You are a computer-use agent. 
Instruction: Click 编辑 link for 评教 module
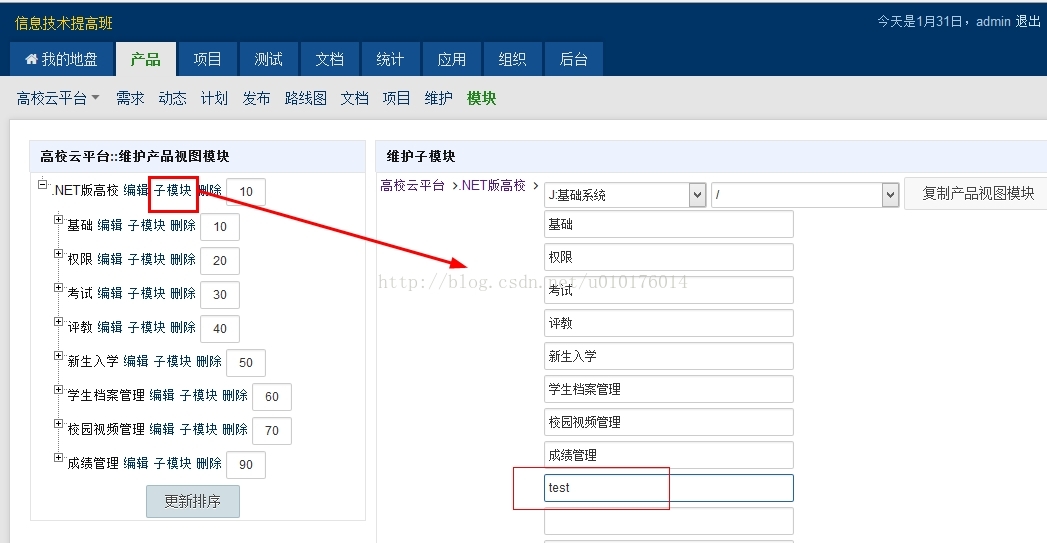pyautogui.click(x=110, y=328)
